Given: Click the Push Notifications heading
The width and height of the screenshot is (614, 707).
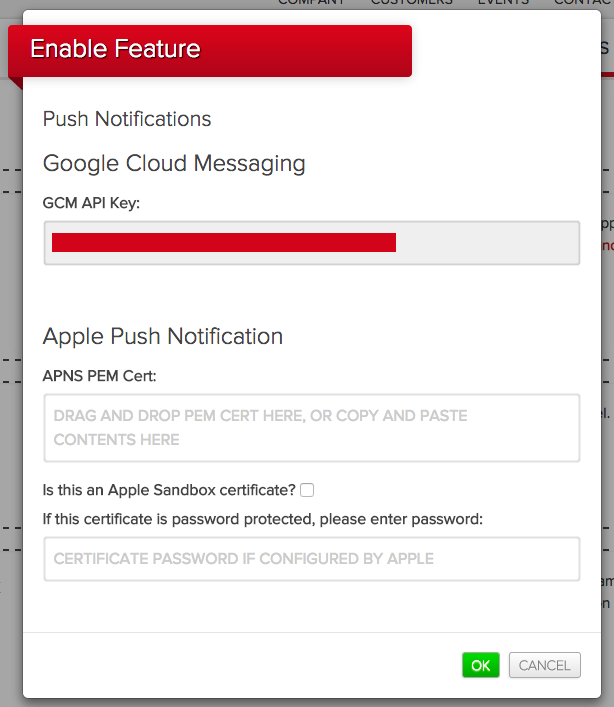Looking at the screenshot, I should (x=127, y=119).
